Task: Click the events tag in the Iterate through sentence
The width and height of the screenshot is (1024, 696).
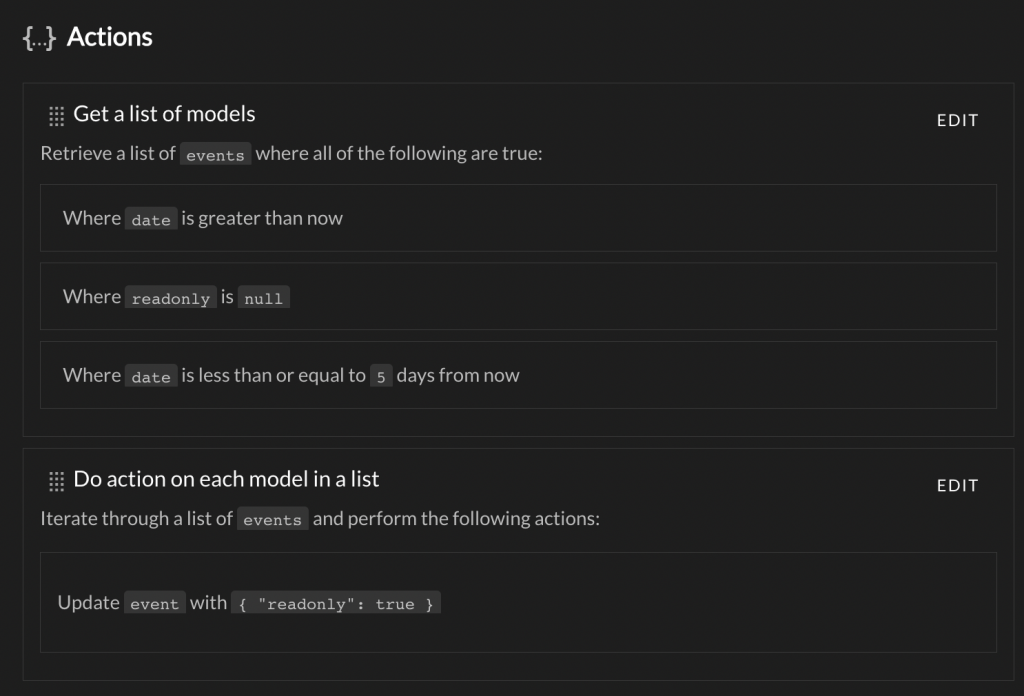Action: click(272, 519)
